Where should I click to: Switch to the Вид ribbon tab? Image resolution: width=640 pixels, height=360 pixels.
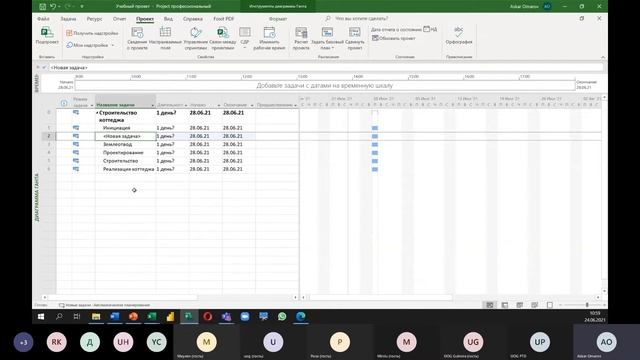pos(168,19)
